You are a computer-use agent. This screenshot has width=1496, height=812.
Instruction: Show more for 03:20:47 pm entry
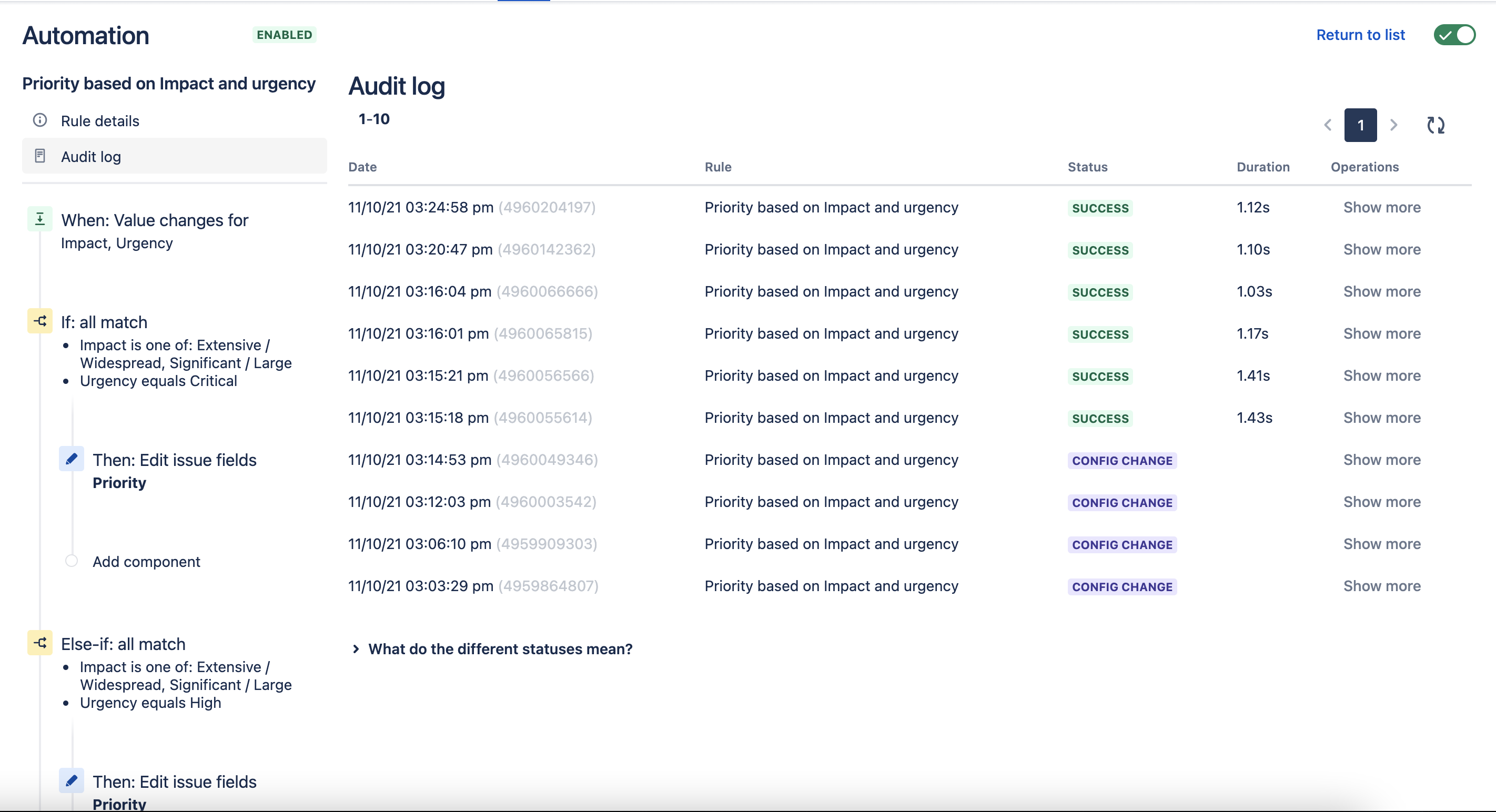pyautogui.click(x=1382, y=250)
